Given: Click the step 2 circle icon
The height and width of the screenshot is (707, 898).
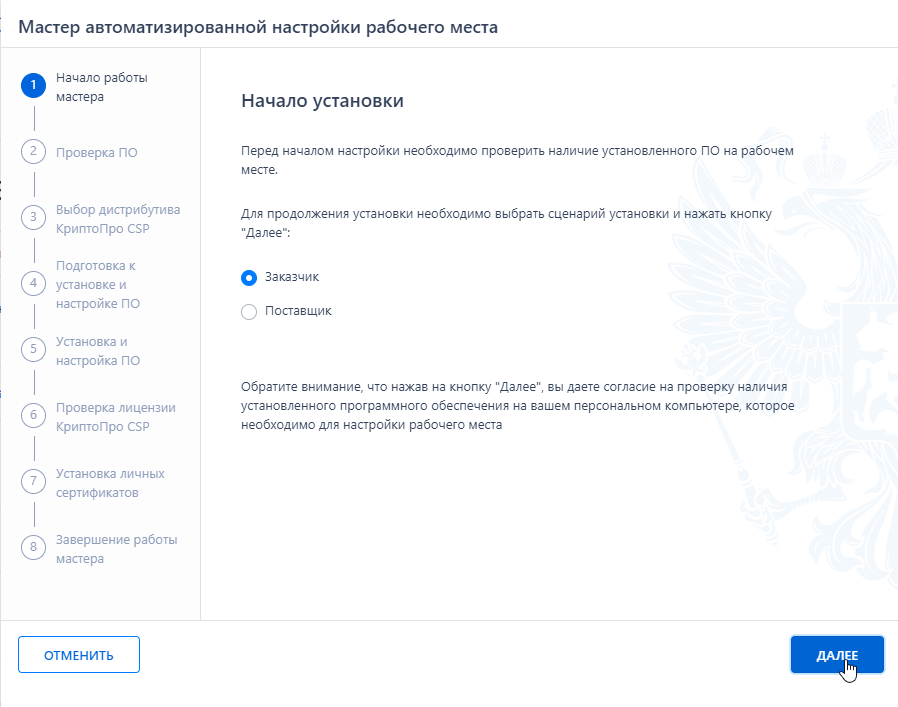Looking at the screenshot, I should 34,152.
